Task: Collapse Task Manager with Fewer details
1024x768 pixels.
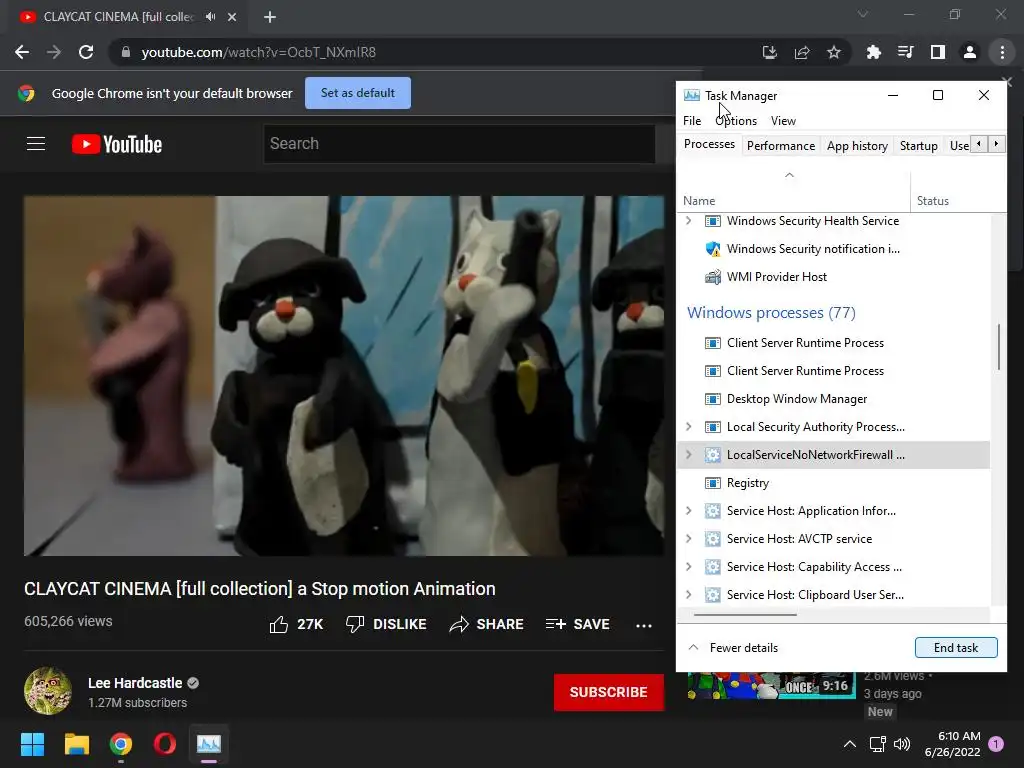Action: tap(733, 648)
